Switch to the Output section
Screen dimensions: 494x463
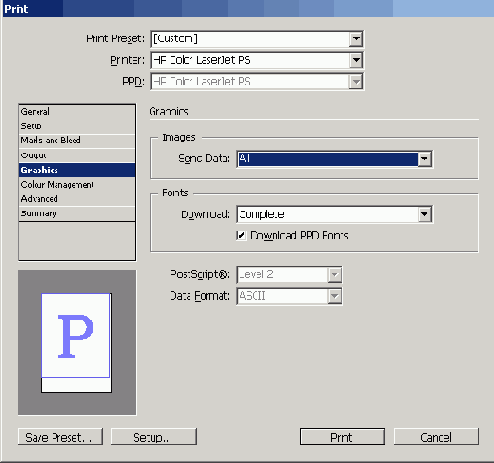[x=77, y=155]
